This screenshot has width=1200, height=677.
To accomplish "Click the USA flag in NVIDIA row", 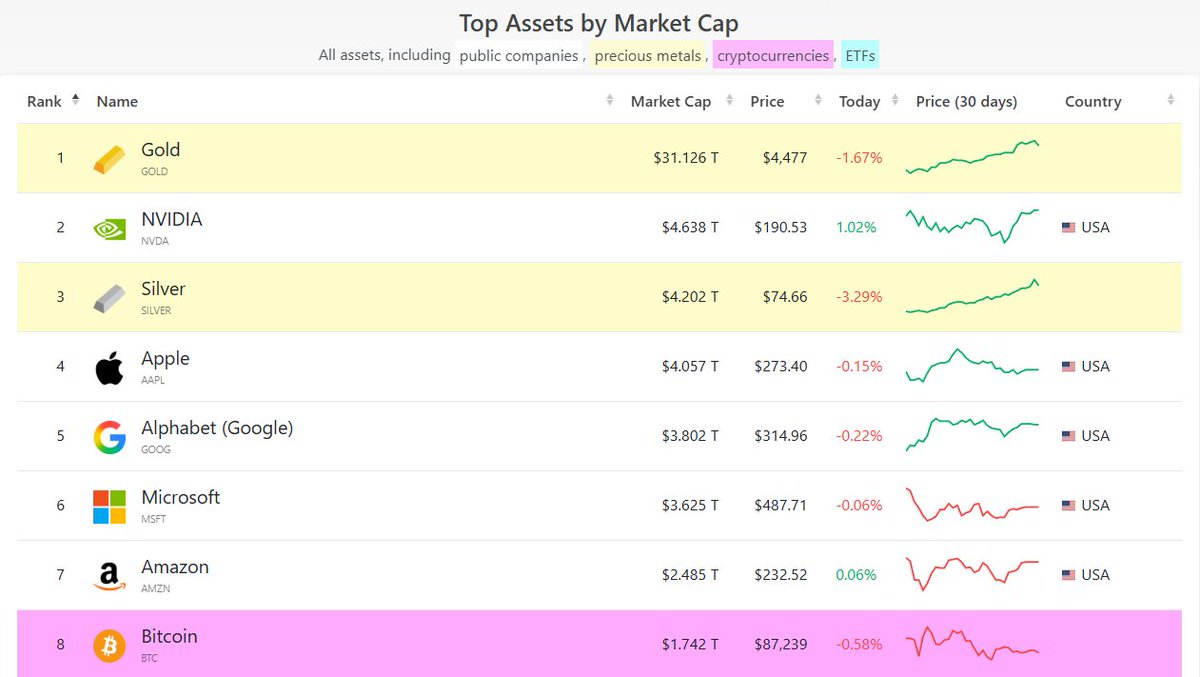I will pyautogui.click(x=1068, y=228).
